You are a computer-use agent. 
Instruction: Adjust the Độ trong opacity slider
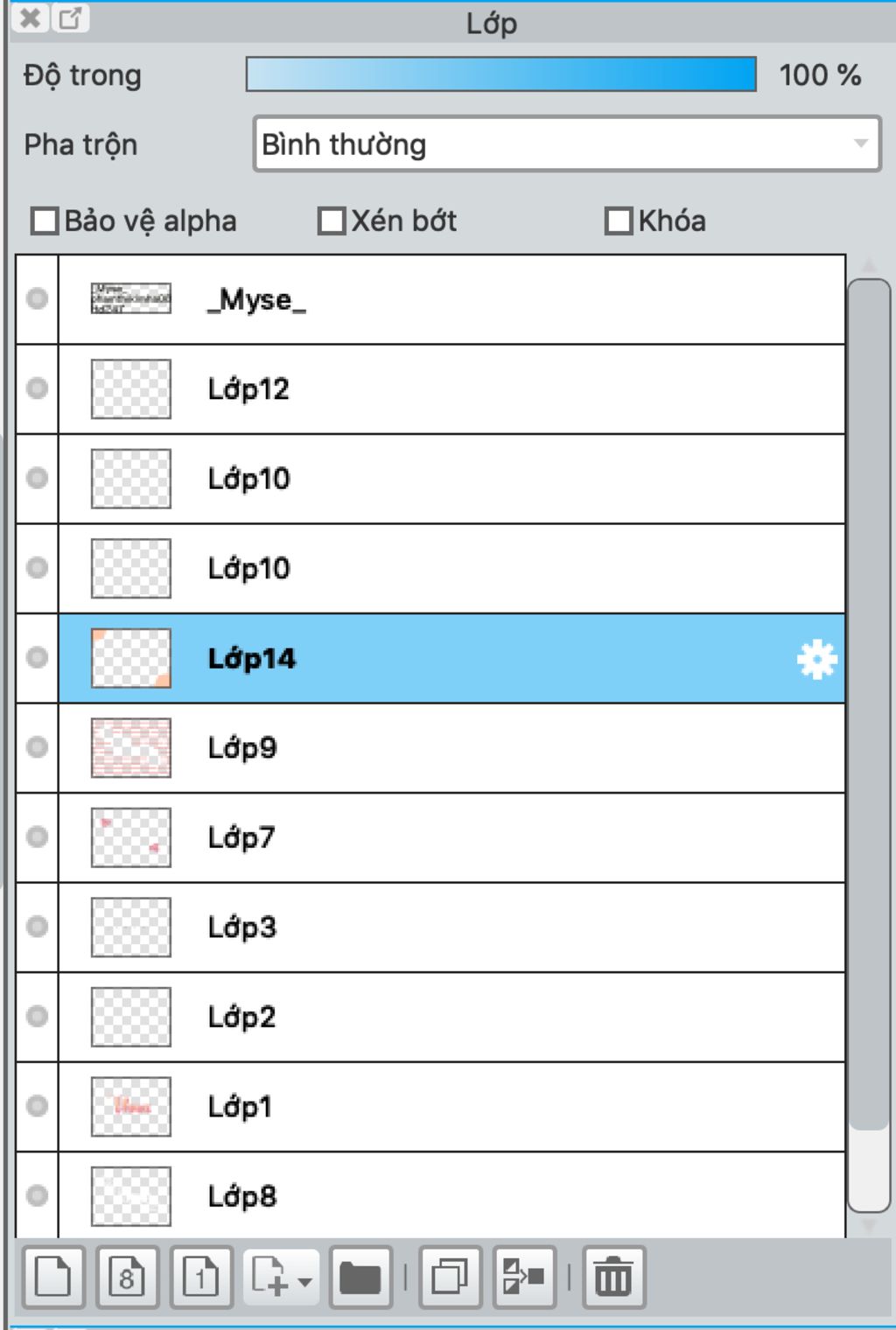point(501,74)
